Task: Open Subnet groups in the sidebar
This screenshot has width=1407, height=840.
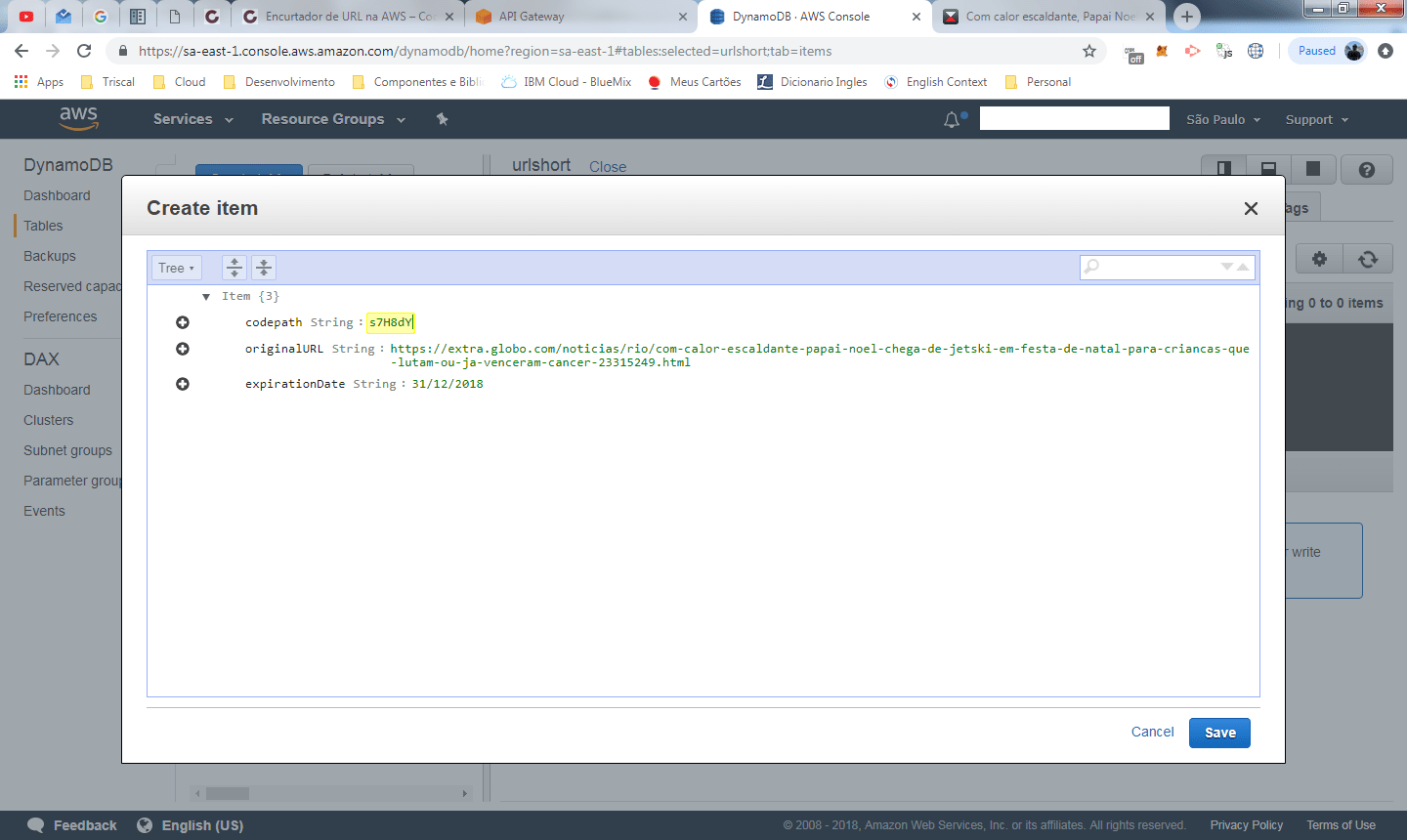Action: [68, 450]
